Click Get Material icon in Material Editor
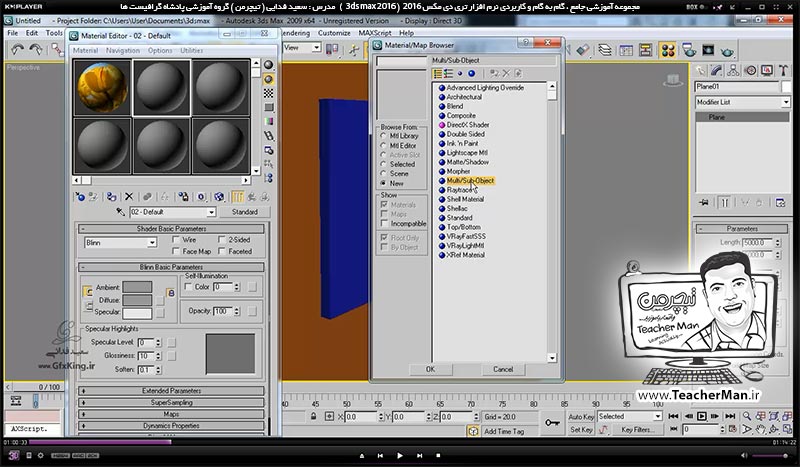Image resolution: width=800 pixels, height=467 pixels. click(x=80, y=197)
